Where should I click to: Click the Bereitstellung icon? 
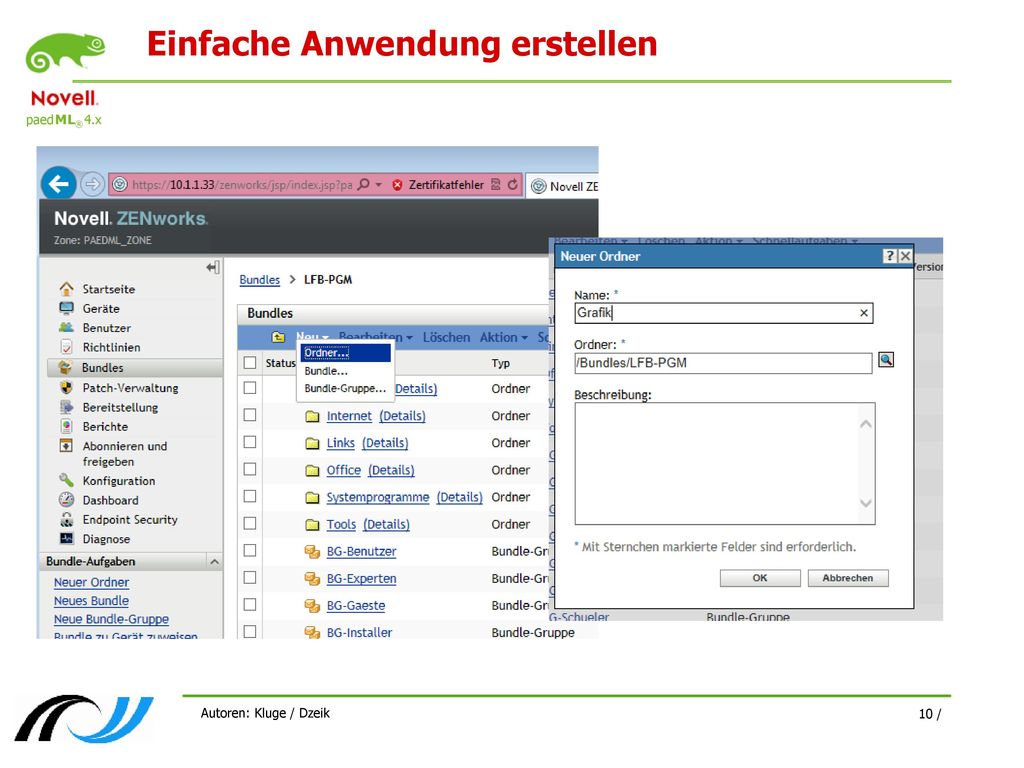pos(66,407)
